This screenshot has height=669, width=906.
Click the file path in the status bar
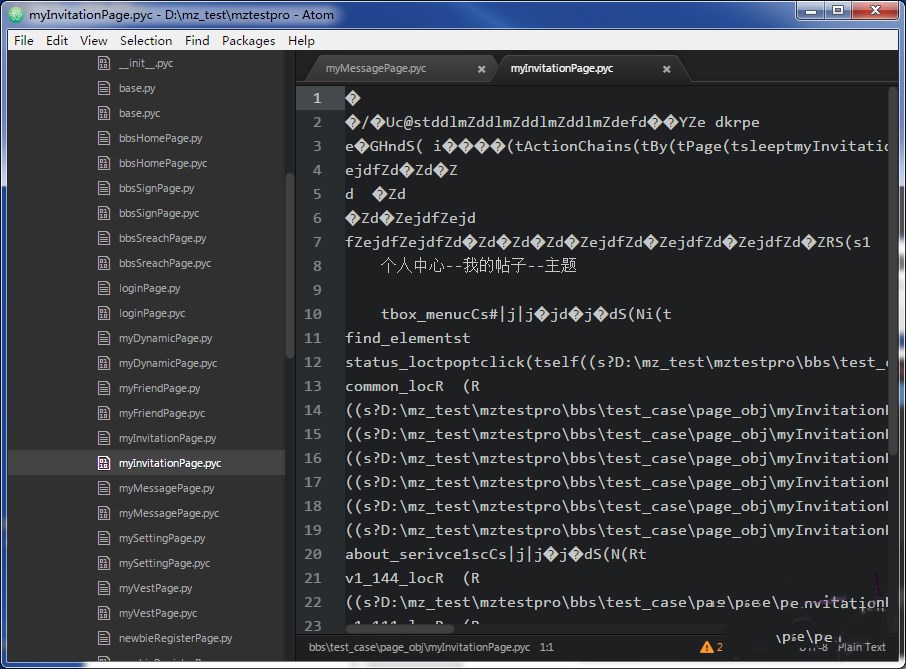click(419, 647)
